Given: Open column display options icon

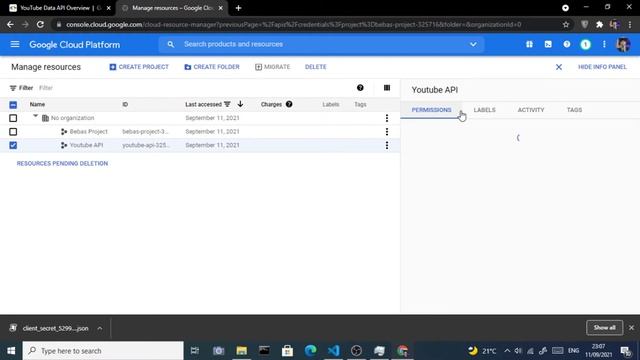Looking at the screenshot, I should tap(387, 88).
